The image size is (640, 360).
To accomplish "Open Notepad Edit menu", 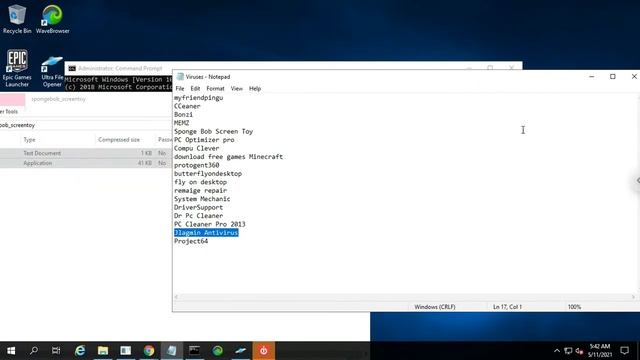I will [x=196, y=89].
